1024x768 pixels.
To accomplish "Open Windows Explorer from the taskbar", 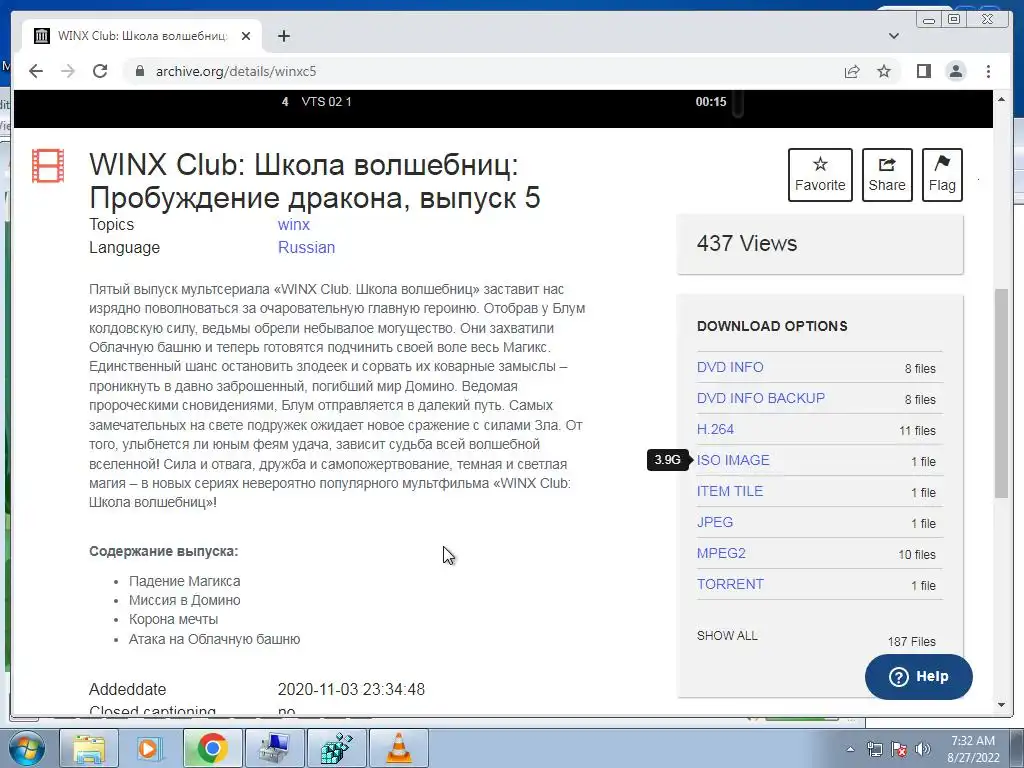I will [89, 748].
